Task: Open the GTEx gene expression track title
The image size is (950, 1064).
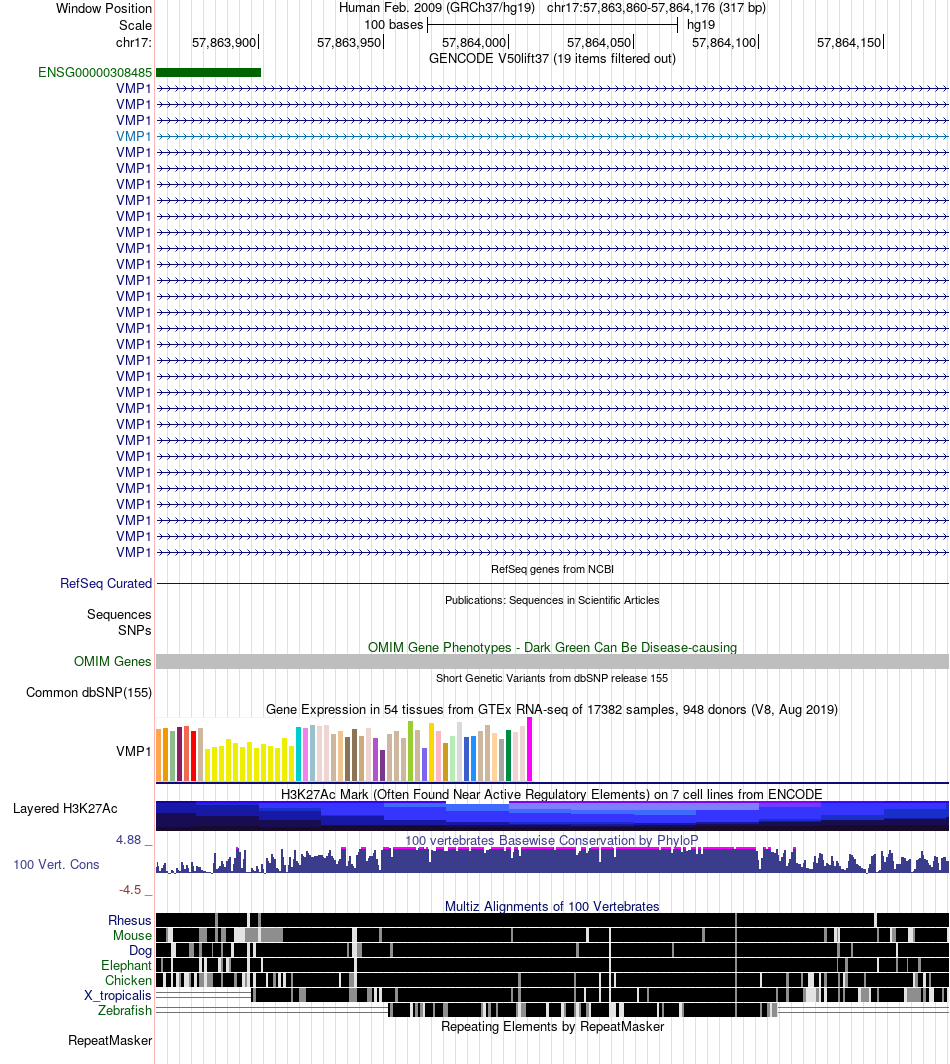Action: click(552, 710)
